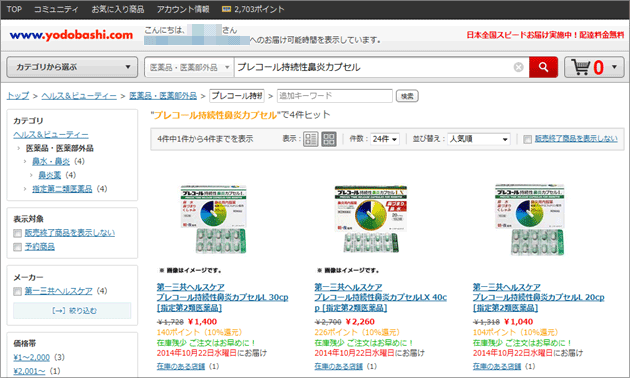Click the 検索 button beside keyword field

407,96
